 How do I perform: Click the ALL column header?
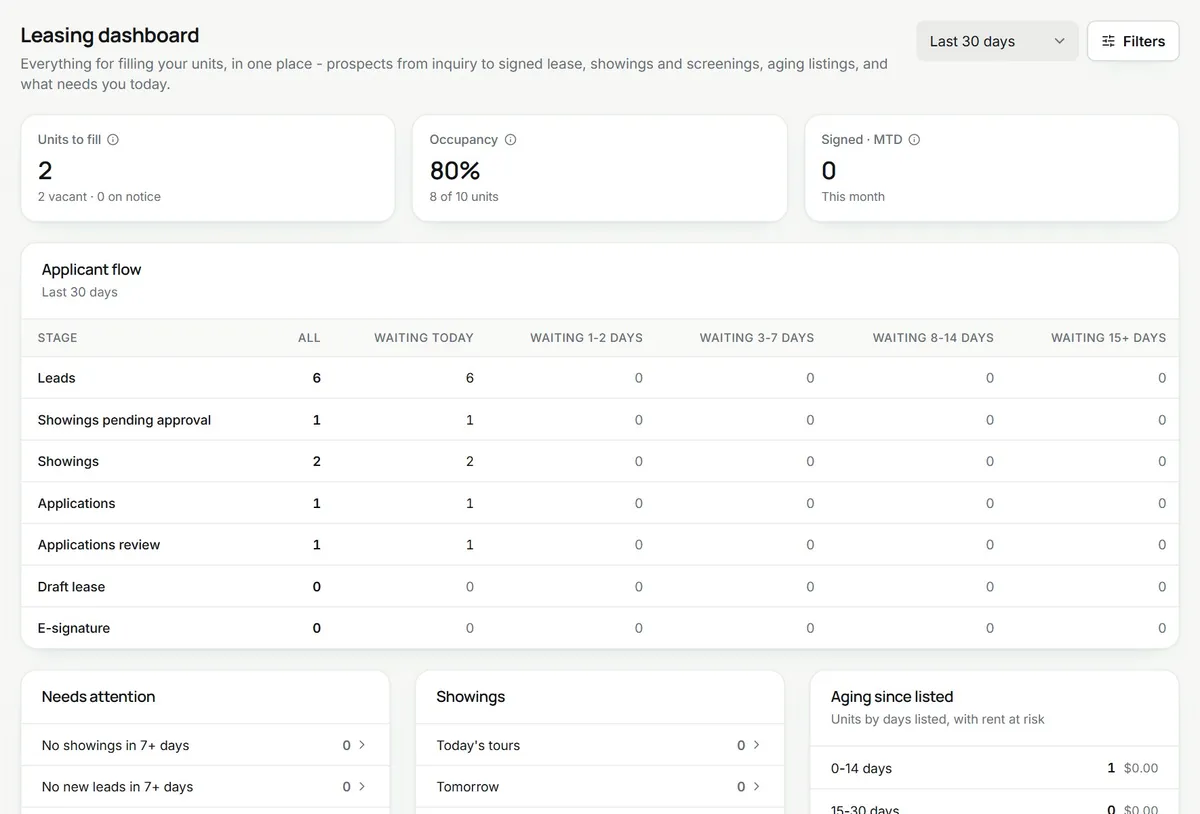[309, 338]
